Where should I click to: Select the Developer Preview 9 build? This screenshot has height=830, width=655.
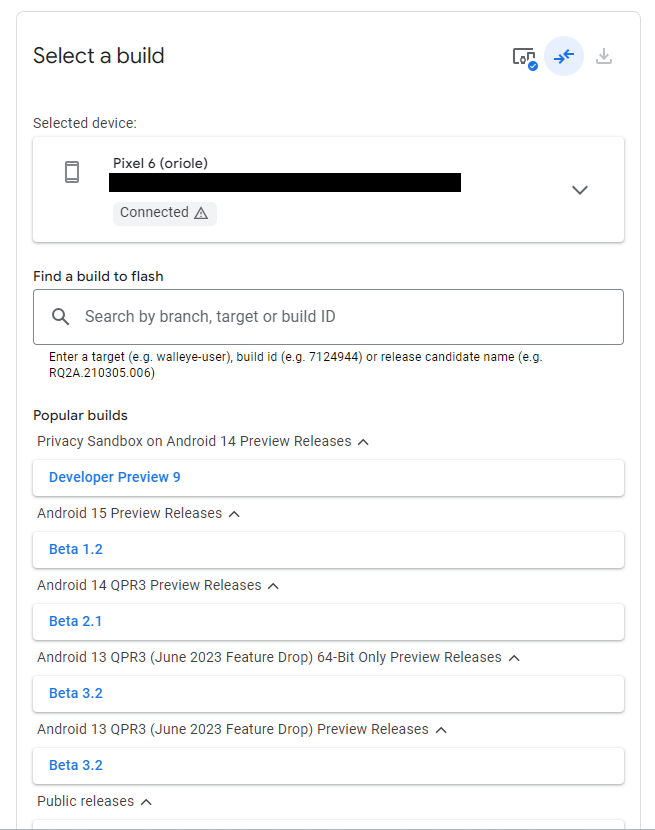click(x=115, y=477)
